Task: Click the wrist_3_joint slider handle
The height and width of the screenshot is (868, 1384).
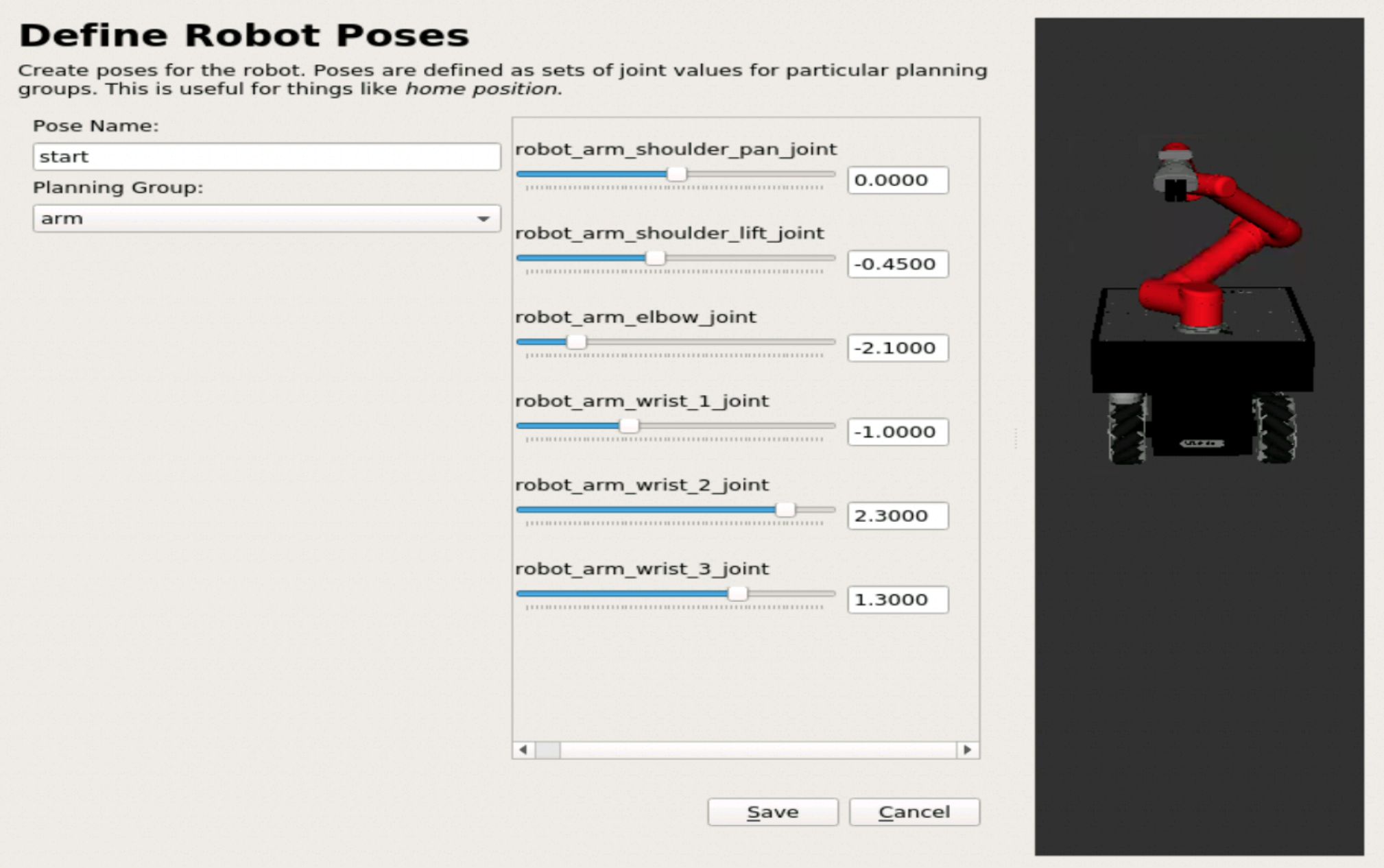Action: (737, 594)
